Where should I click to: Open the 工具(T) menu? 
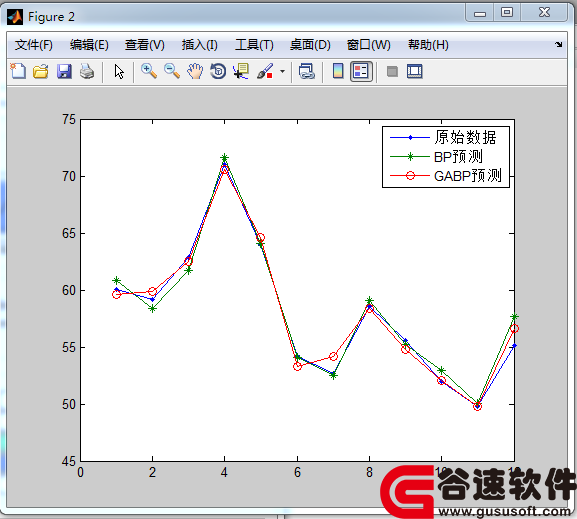(254, 45)
